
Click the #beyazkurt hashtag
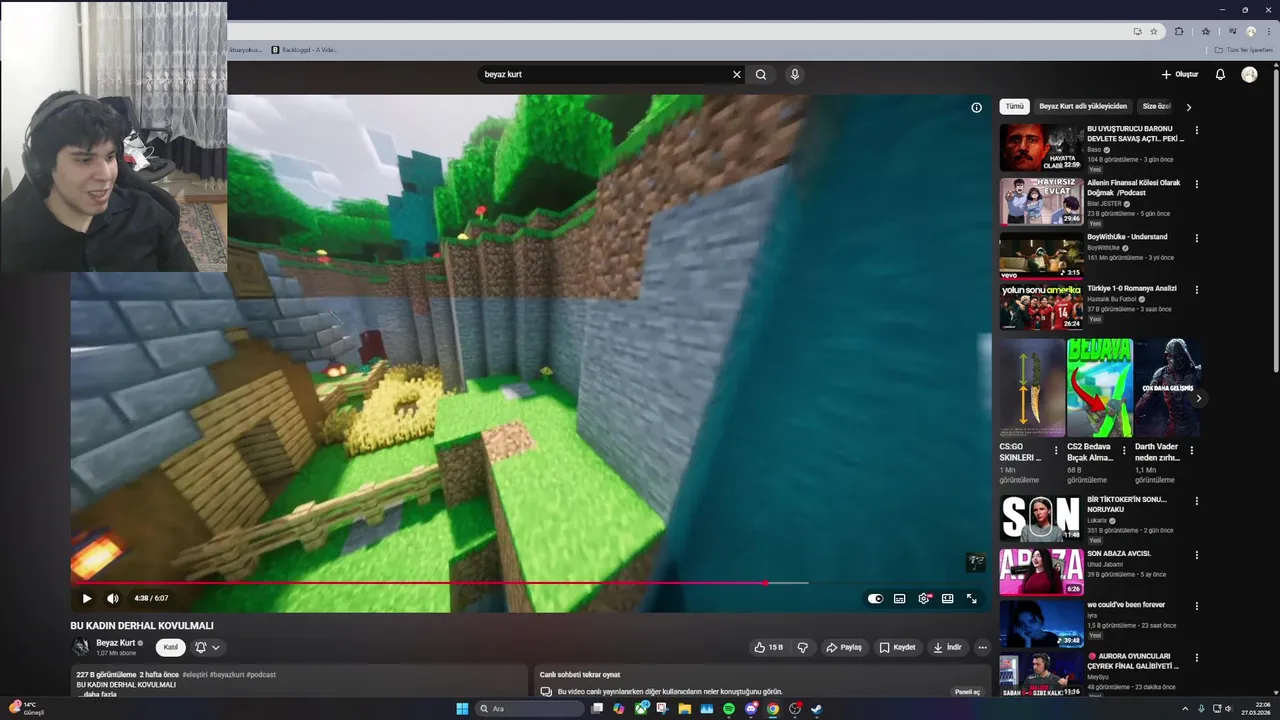(x=229, y=675)
